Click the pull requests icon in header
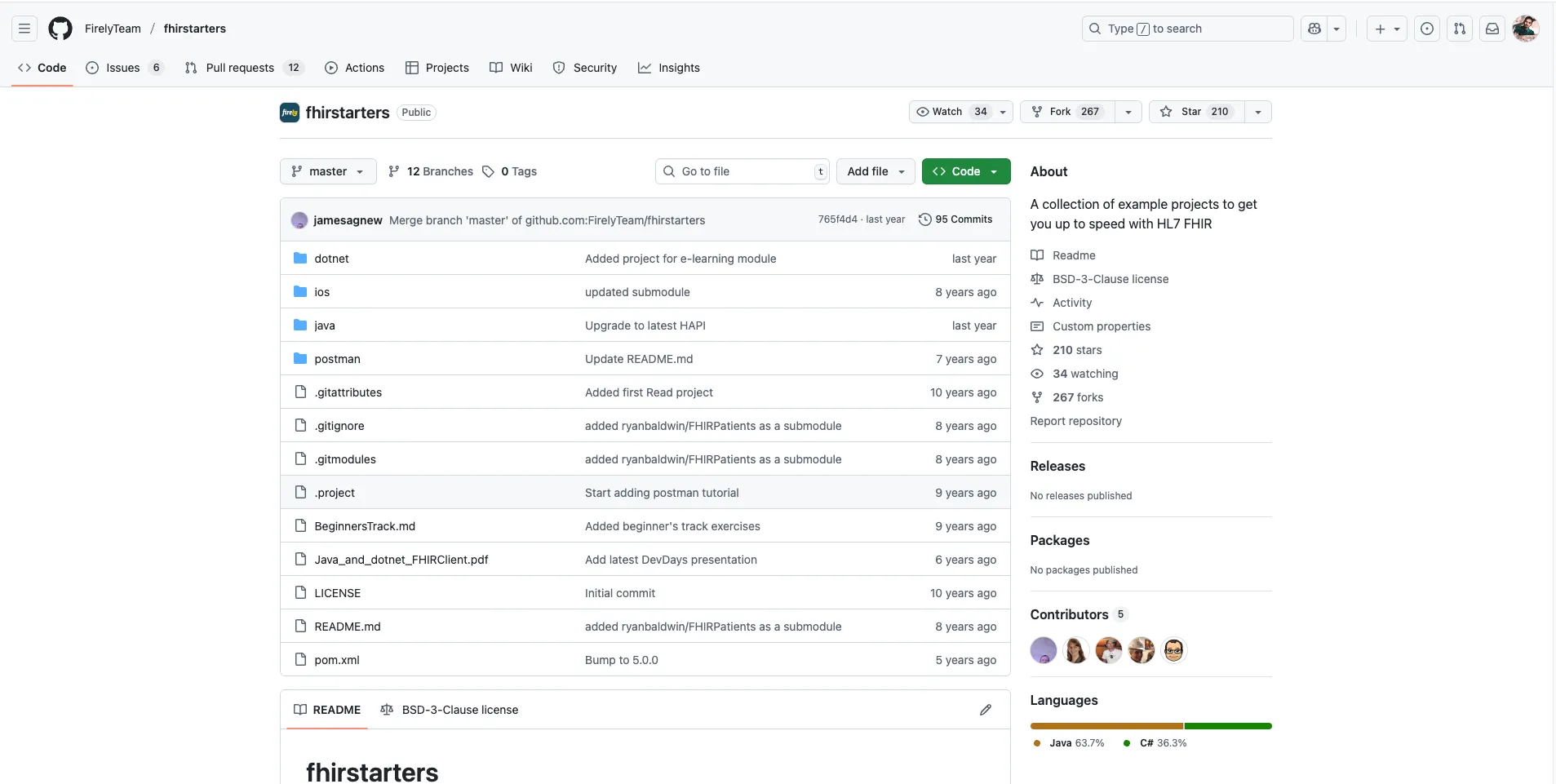 click(1460, 29)
